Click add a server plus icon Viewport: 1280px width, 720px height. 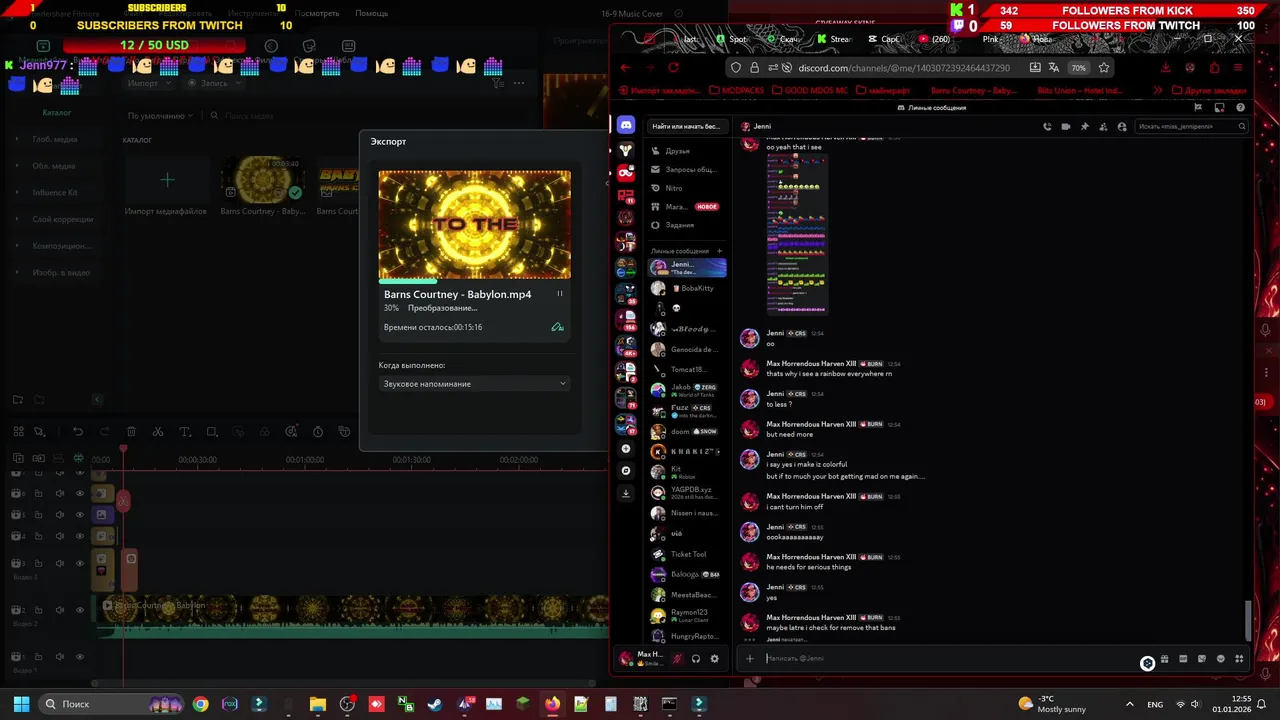click(x=626, y=449)
